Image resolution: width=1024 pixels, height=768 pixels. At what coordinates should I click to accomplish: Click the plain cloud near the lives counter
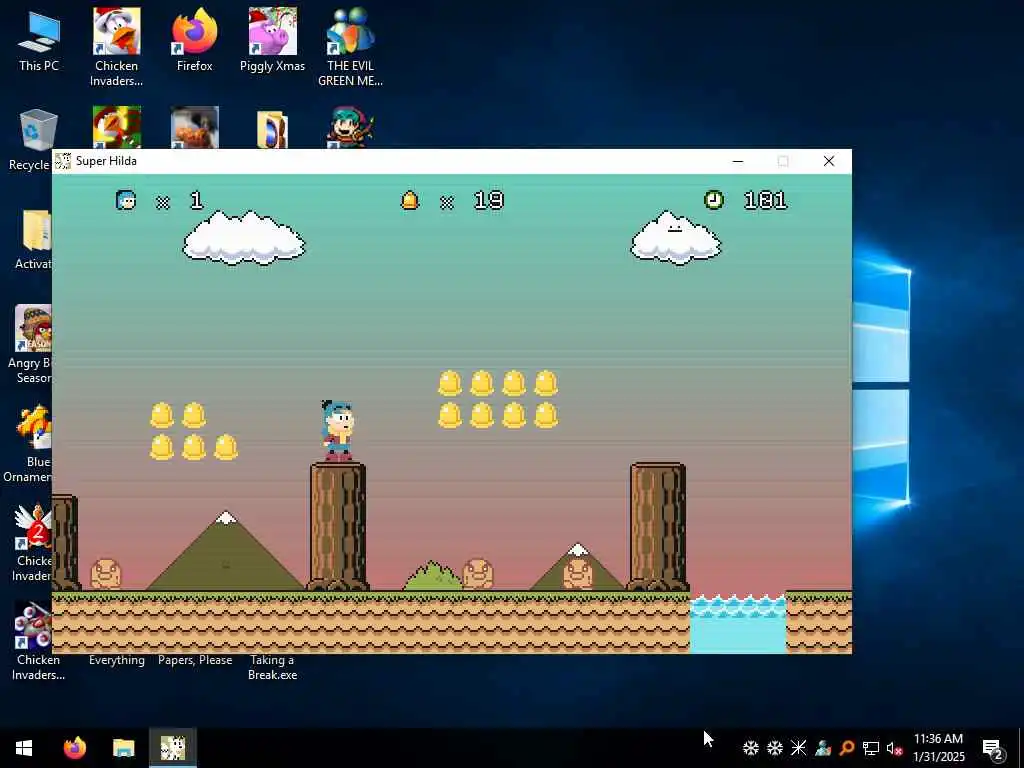[244, 238]
